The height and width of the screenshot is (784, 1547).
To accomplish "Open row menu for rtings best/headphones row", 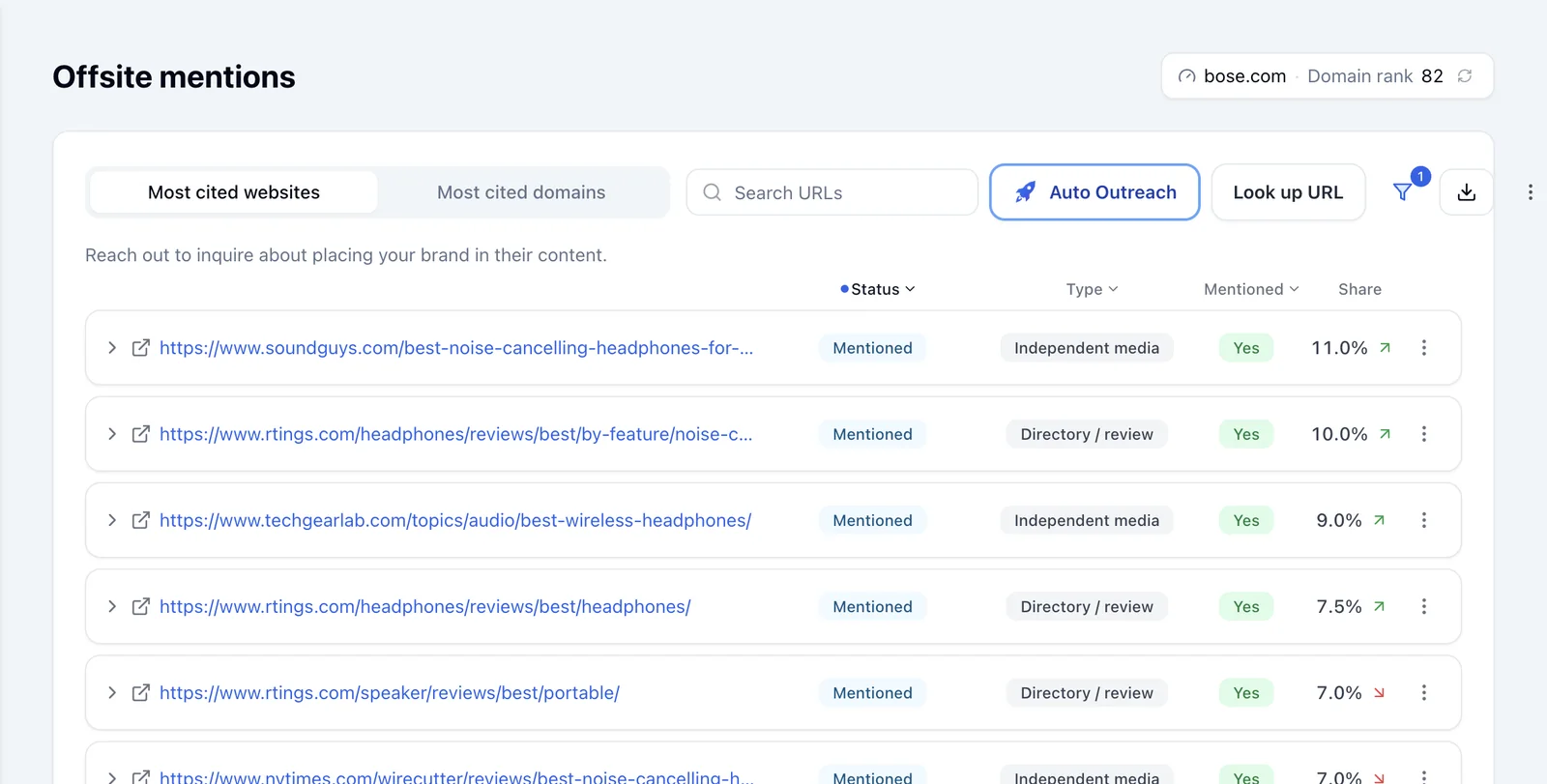I will [1423, 606].
